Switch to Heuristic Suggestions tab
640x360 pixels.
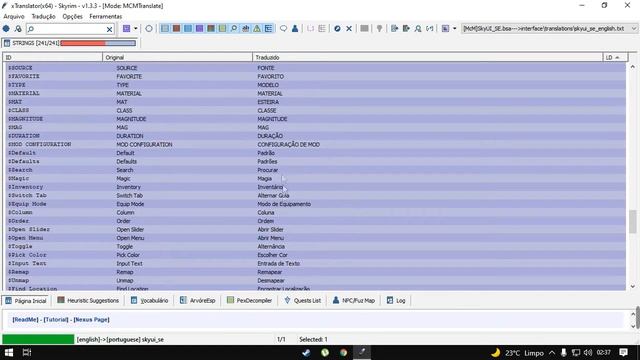pos(88,300)
